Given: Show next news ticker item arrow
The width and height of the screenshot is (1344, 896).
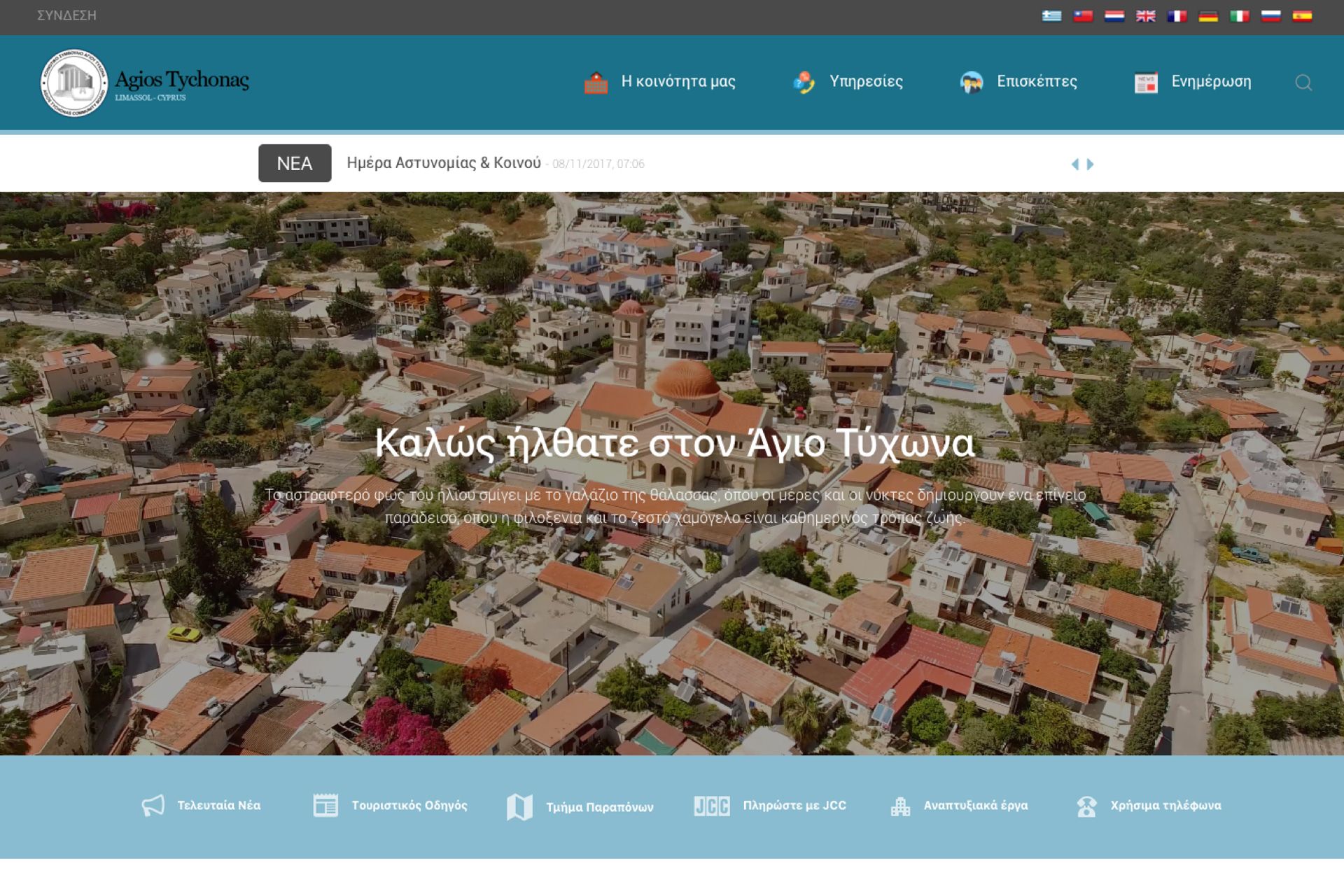Looking at the screenshot, I should [x=1090, y=164].
